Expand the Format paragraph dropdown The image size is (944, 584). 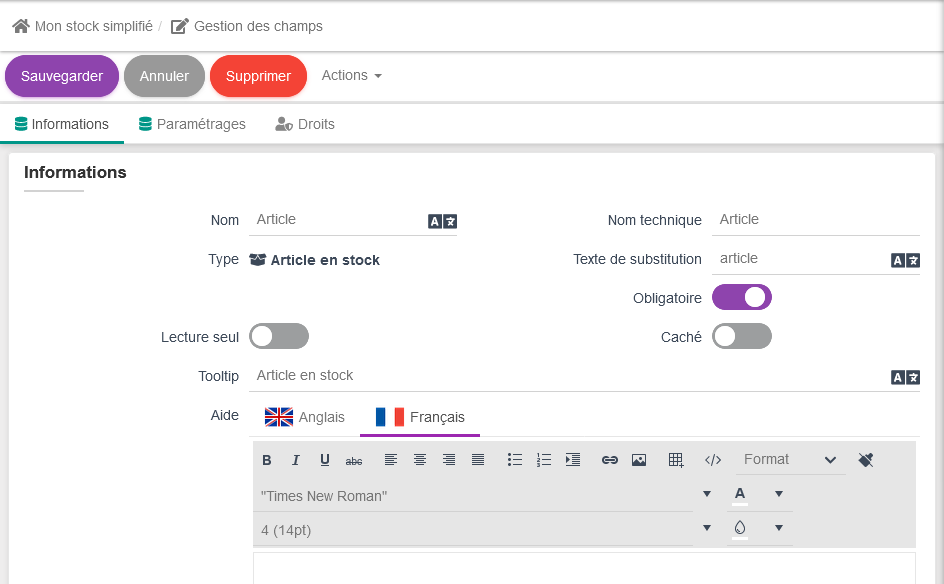coord(790,460)
